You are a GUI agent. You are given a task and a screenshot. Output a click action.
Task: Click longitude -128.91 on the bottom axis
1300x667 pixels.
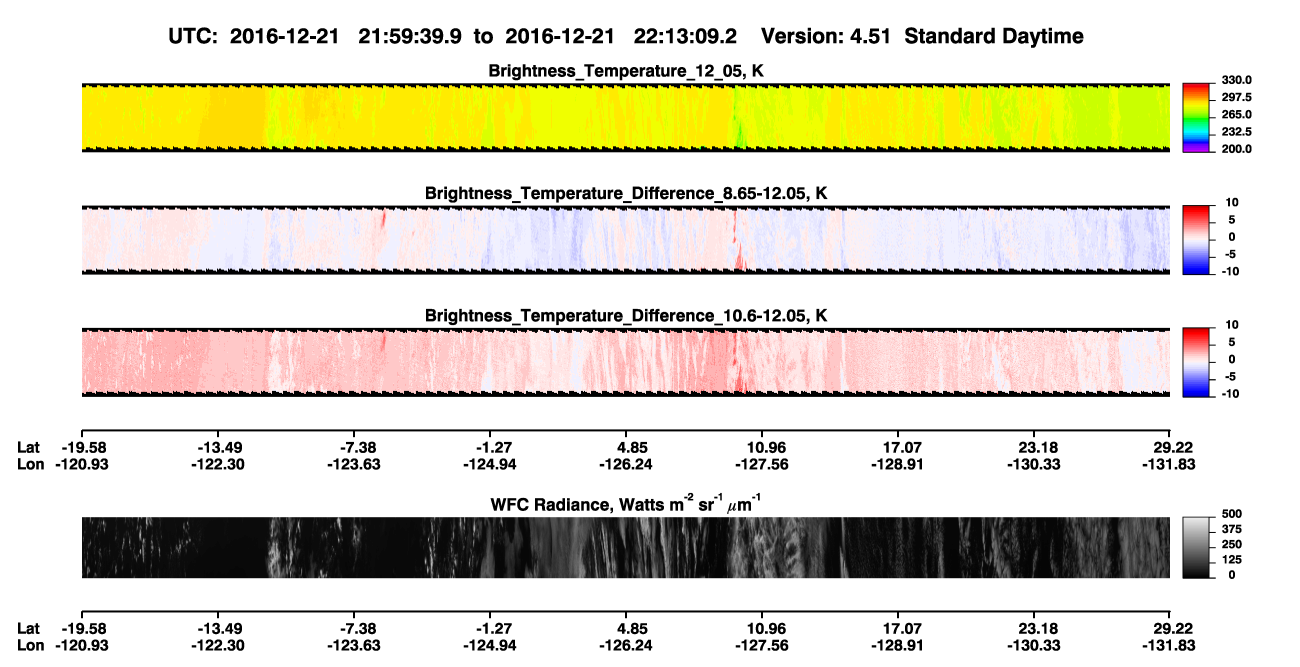[x=897, y=645]
